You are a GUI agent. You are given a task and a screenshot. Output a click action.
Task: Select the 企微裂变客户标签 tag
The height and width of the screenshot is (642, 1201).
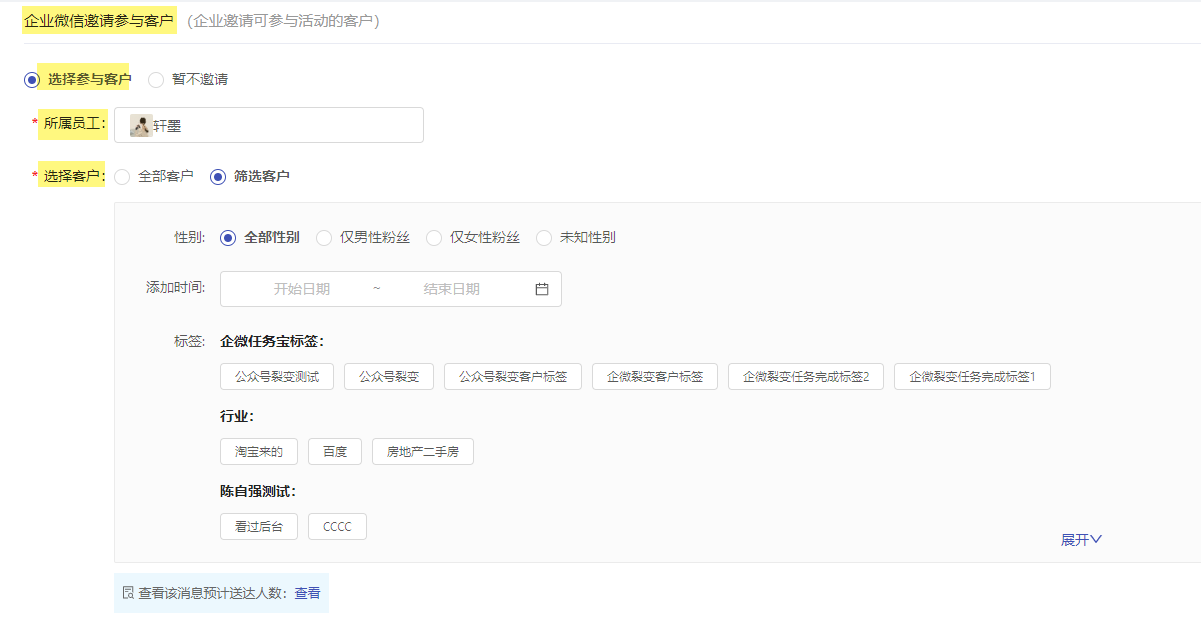(655, 377)
